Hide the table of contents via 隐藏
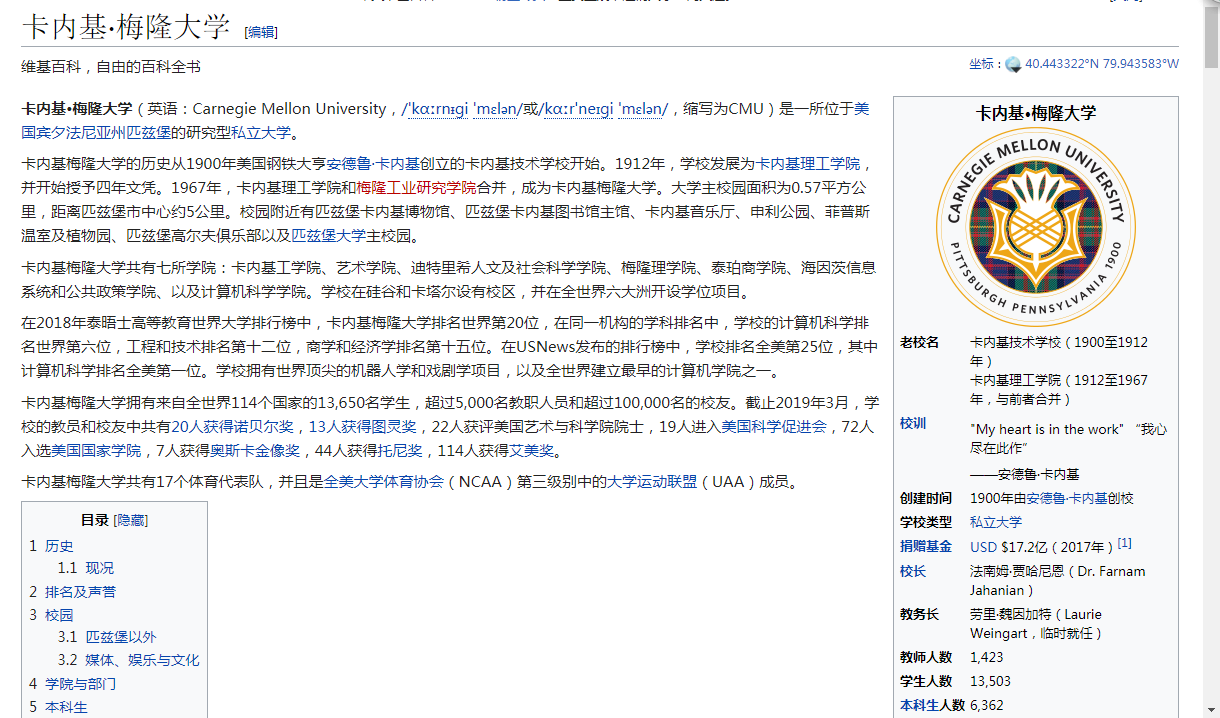The width and height of the screenshot is (1220, 718). coord(132,520)
